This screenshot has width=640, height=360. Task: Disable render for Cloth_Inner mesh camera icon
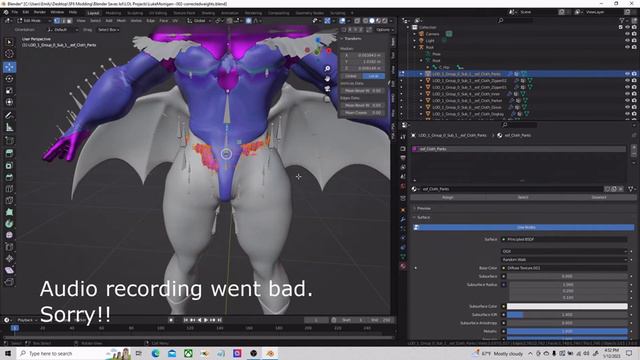click(634, 94)
